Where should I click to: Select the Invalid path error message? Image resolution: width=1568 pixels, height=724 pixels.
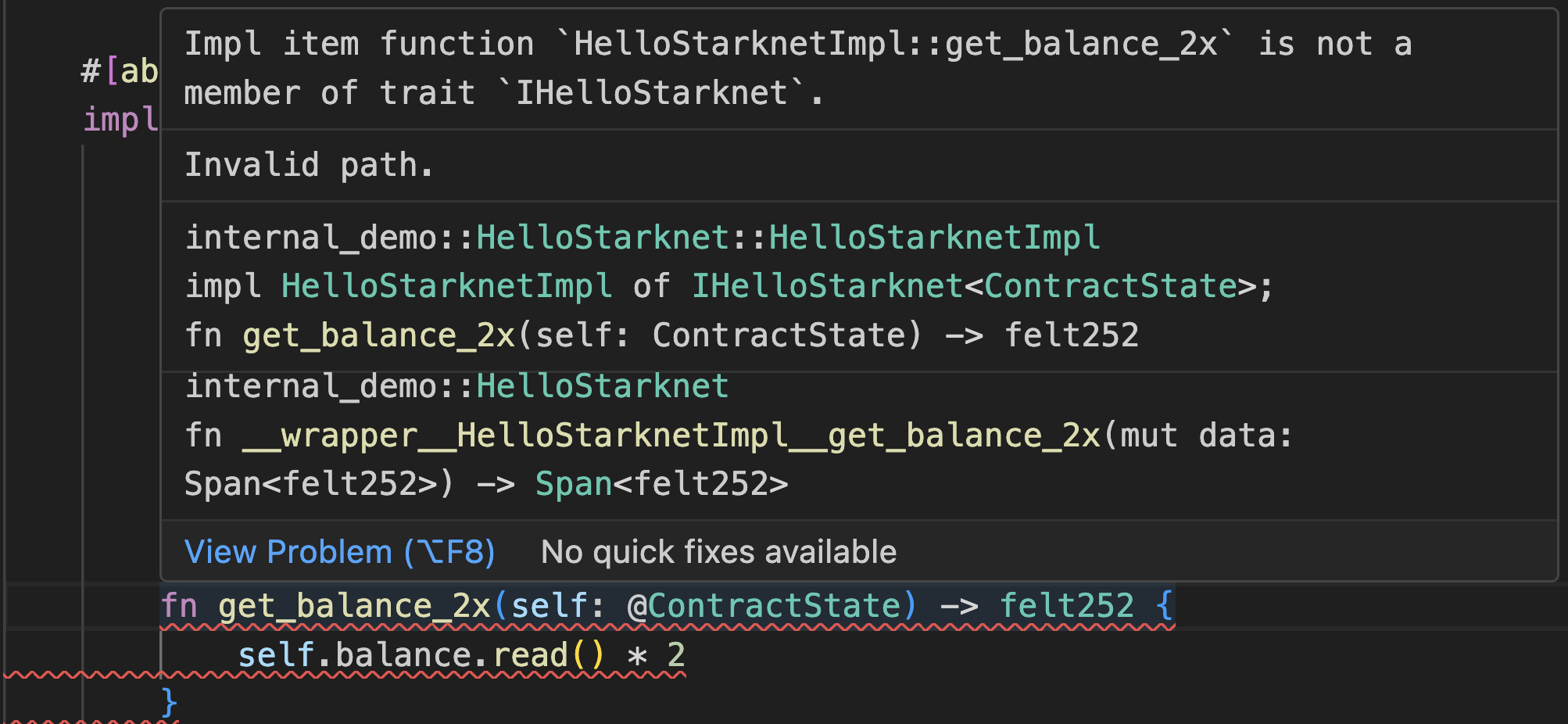[x=307, y=163]
